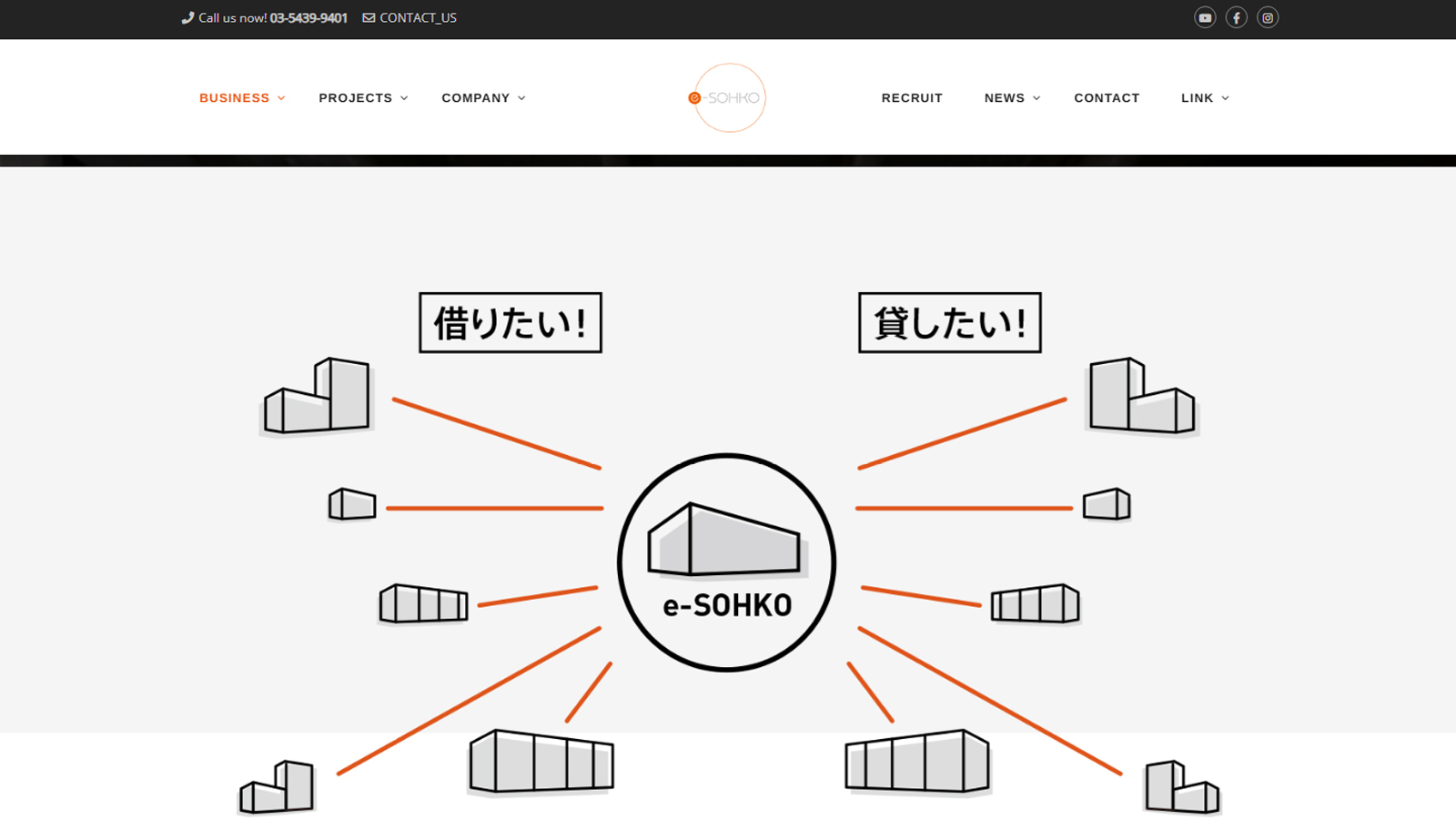
Task: Open the YouTube channel icon
Action: point(1205,16)
